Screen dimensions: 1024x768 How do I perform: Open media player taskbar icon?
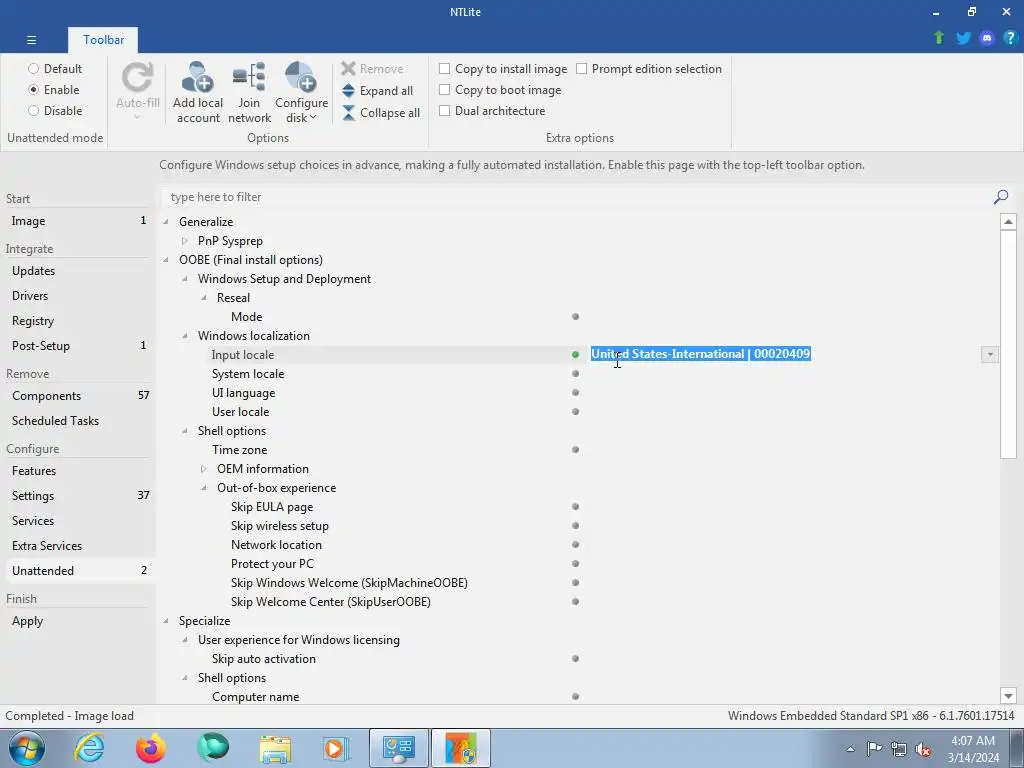coord(337,748)
